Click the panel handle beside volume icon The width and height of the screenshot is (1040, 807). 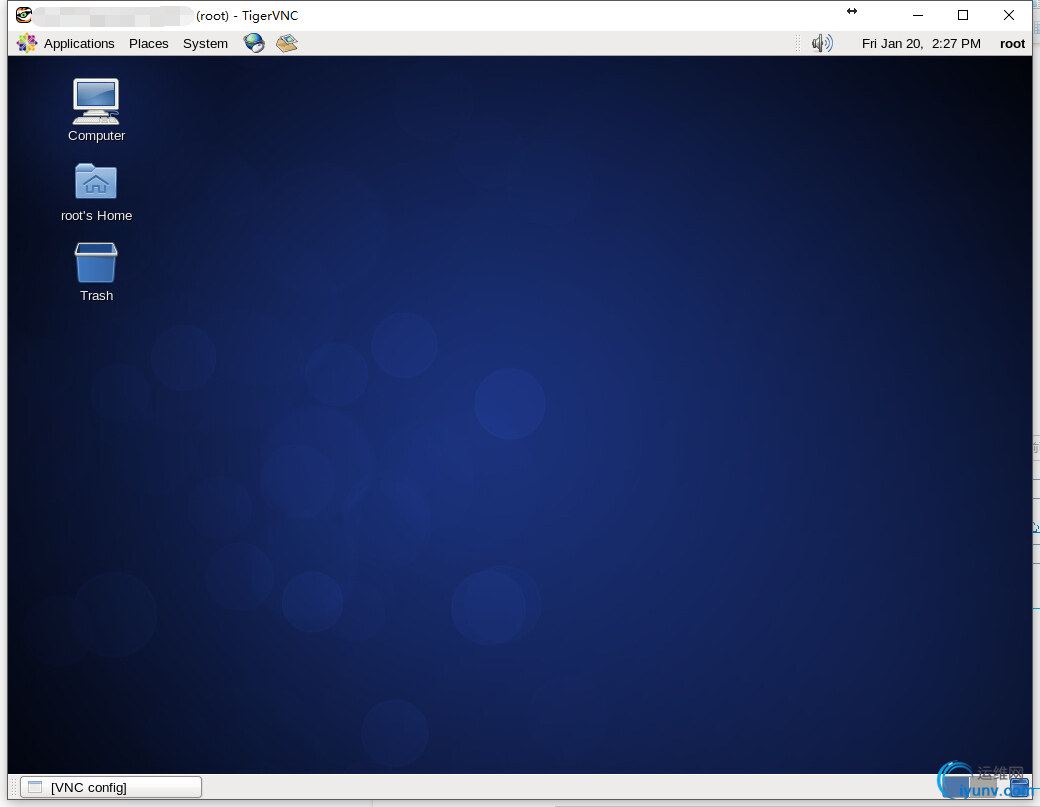point(798,44)
